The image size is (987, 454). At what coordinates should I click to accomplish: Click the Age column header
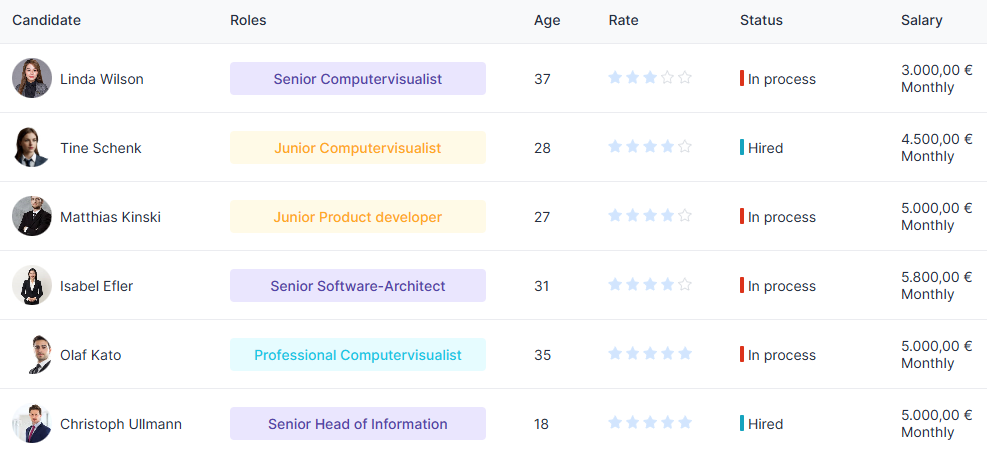click(x=547, y=20)
